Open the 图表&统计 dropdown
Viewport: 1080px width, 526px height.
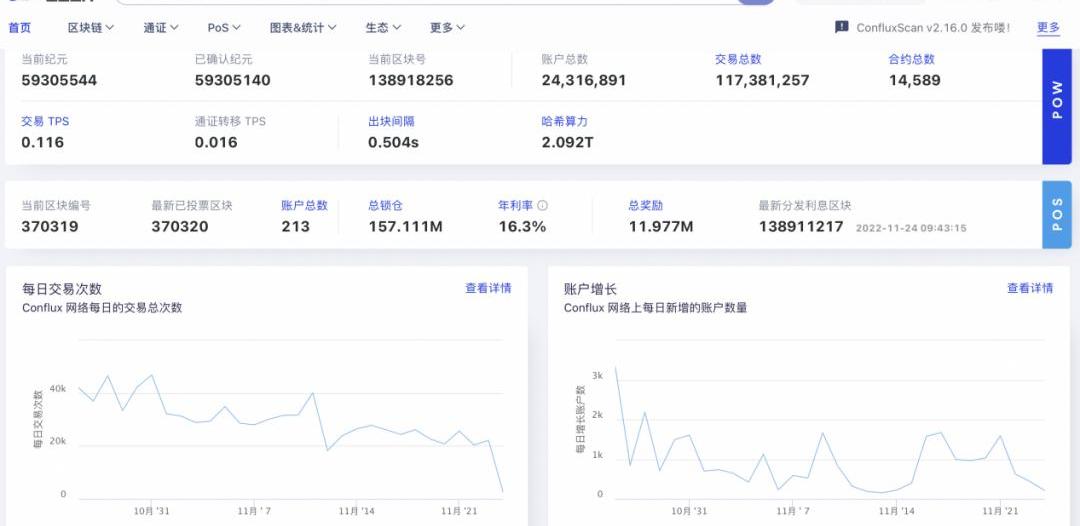[303, 28]
